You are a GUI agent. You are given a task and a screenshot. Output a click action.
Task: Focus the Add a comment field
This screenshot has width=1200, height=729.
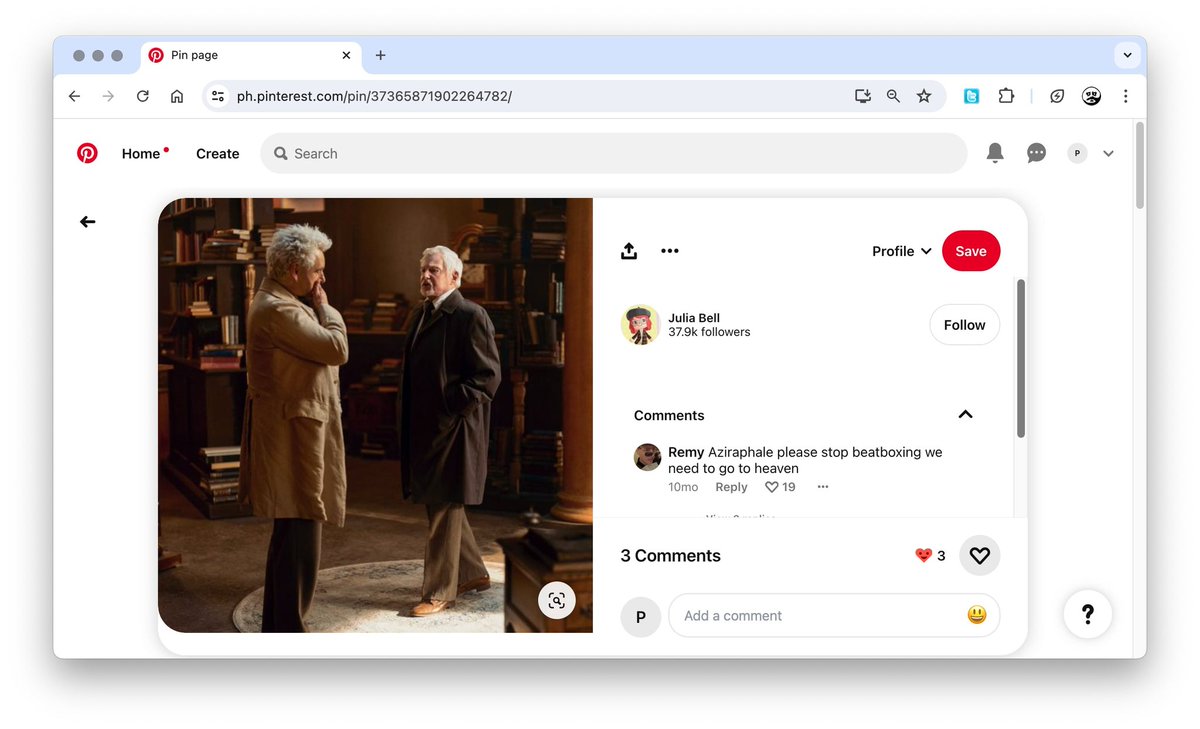point(834,616)
